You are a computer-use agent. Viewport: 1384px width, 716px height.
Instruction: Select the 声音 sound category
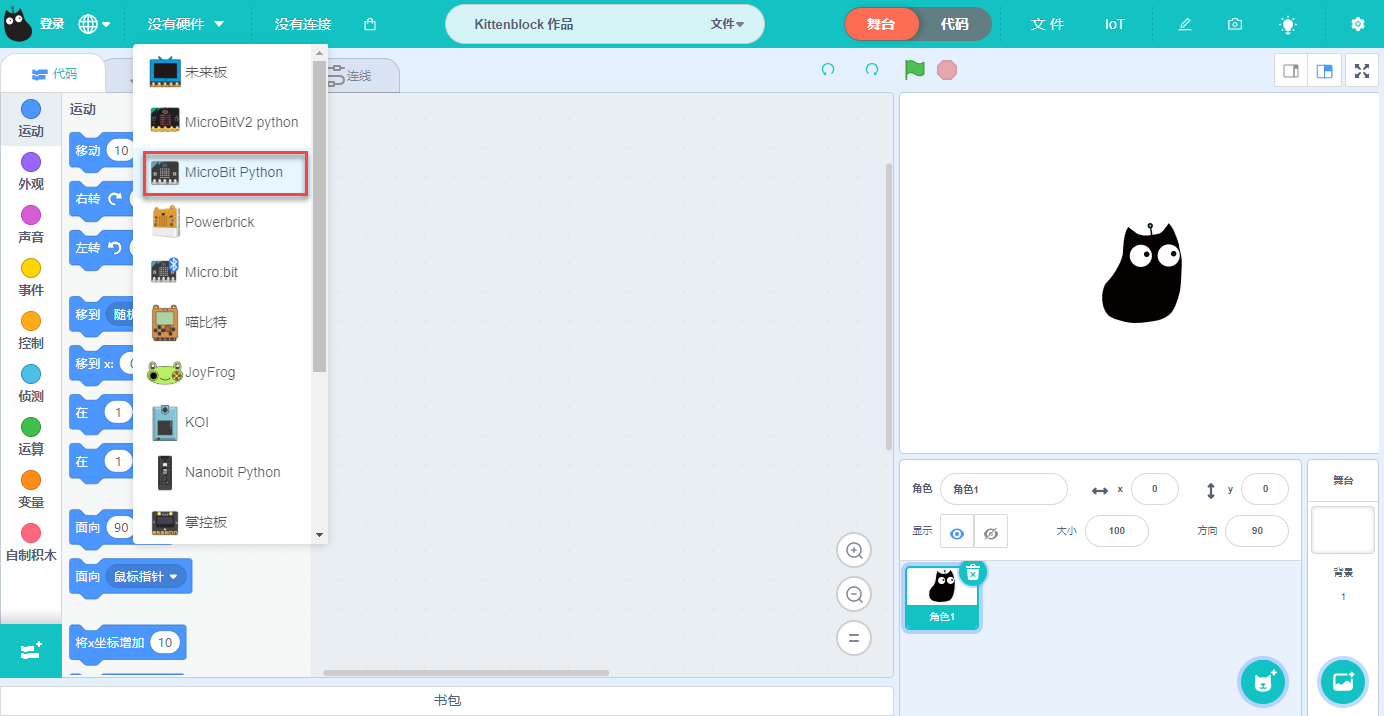[x=31, y=225]
